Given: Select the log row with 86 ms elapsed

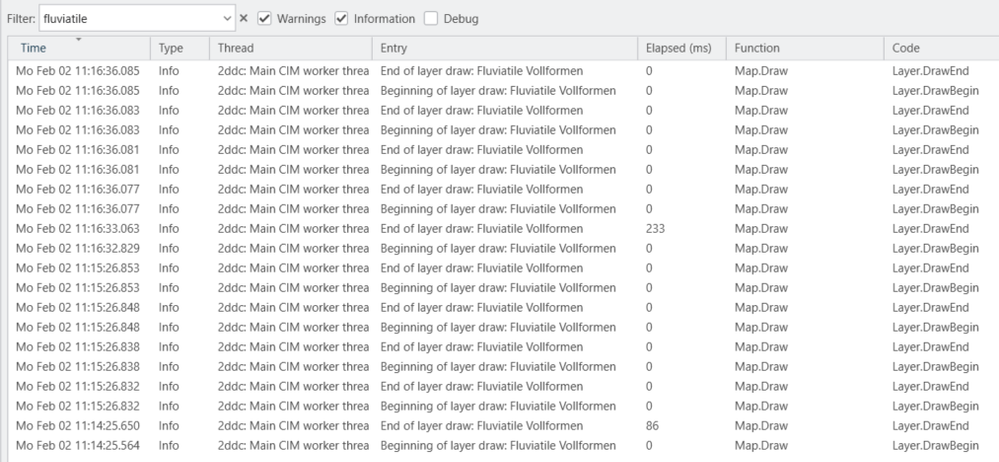Looking at the screenshot, I should 503,426.
